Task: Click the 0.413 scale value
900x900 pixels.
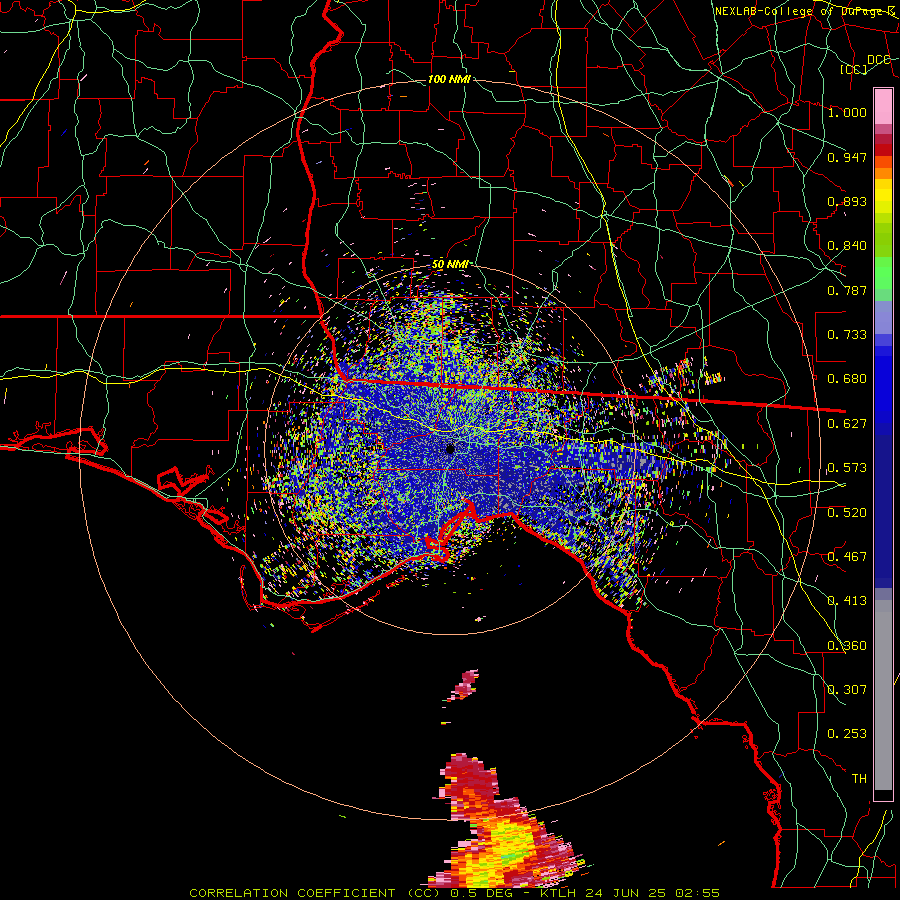Action: (847, 601)
